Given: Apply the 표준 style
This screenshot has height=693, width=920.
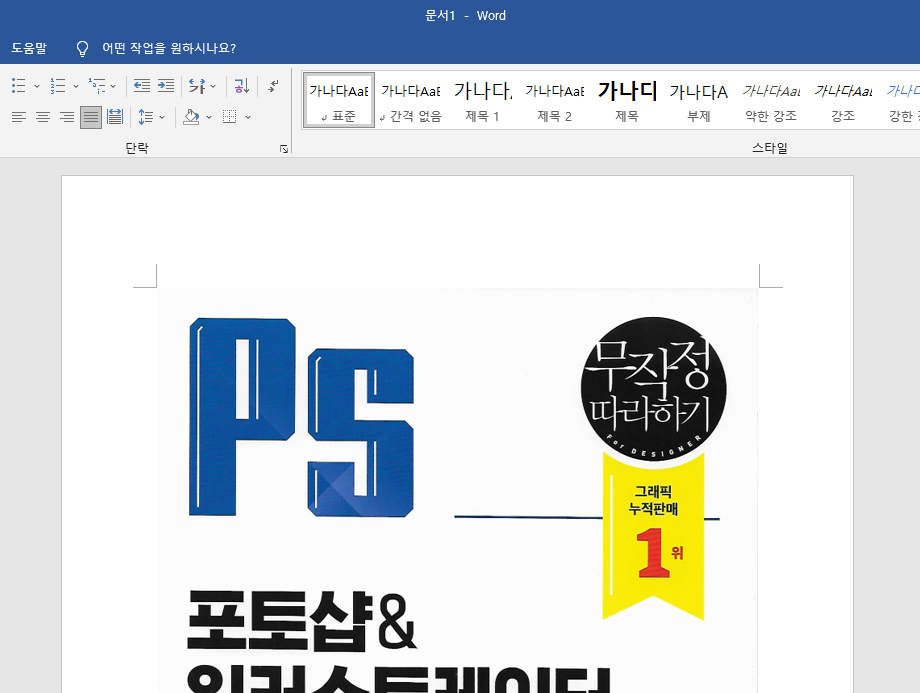Looking at the screenshot, I should [x=339, y=100].
